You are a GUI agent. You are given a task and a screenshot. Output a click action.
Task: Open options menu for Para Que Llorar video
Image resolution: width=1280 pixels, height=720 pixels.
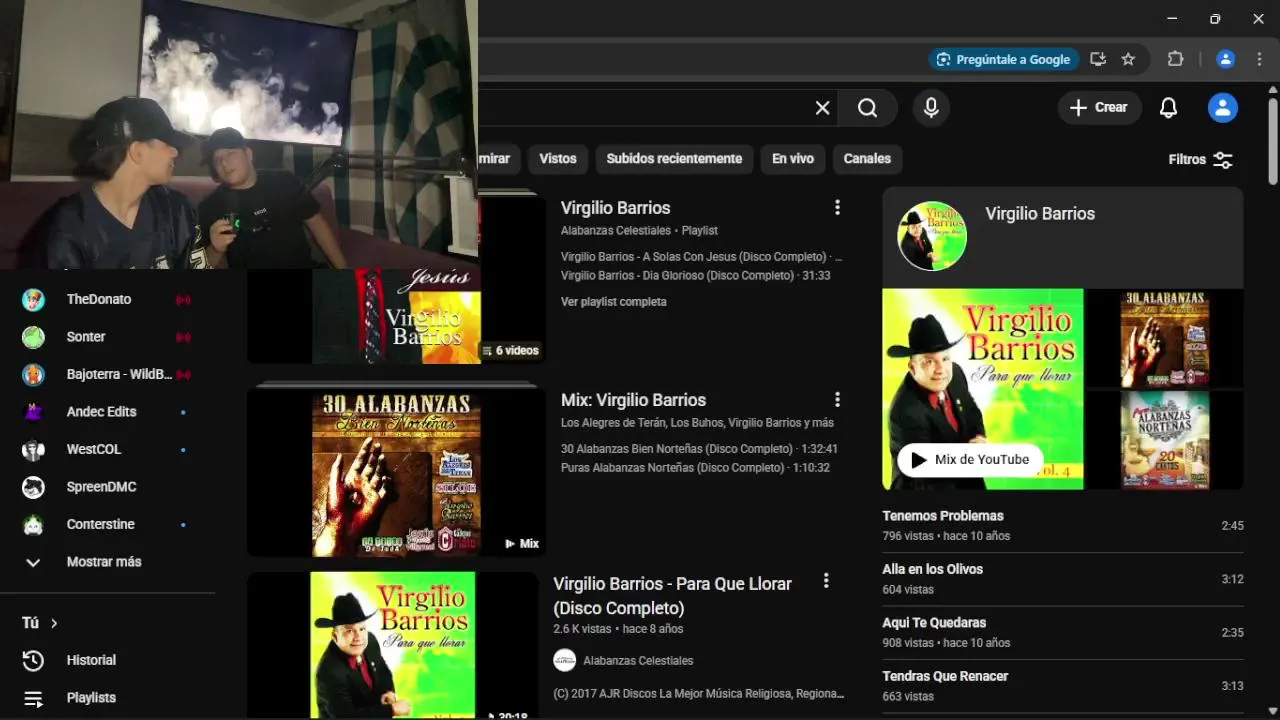(x=826, y=581)
